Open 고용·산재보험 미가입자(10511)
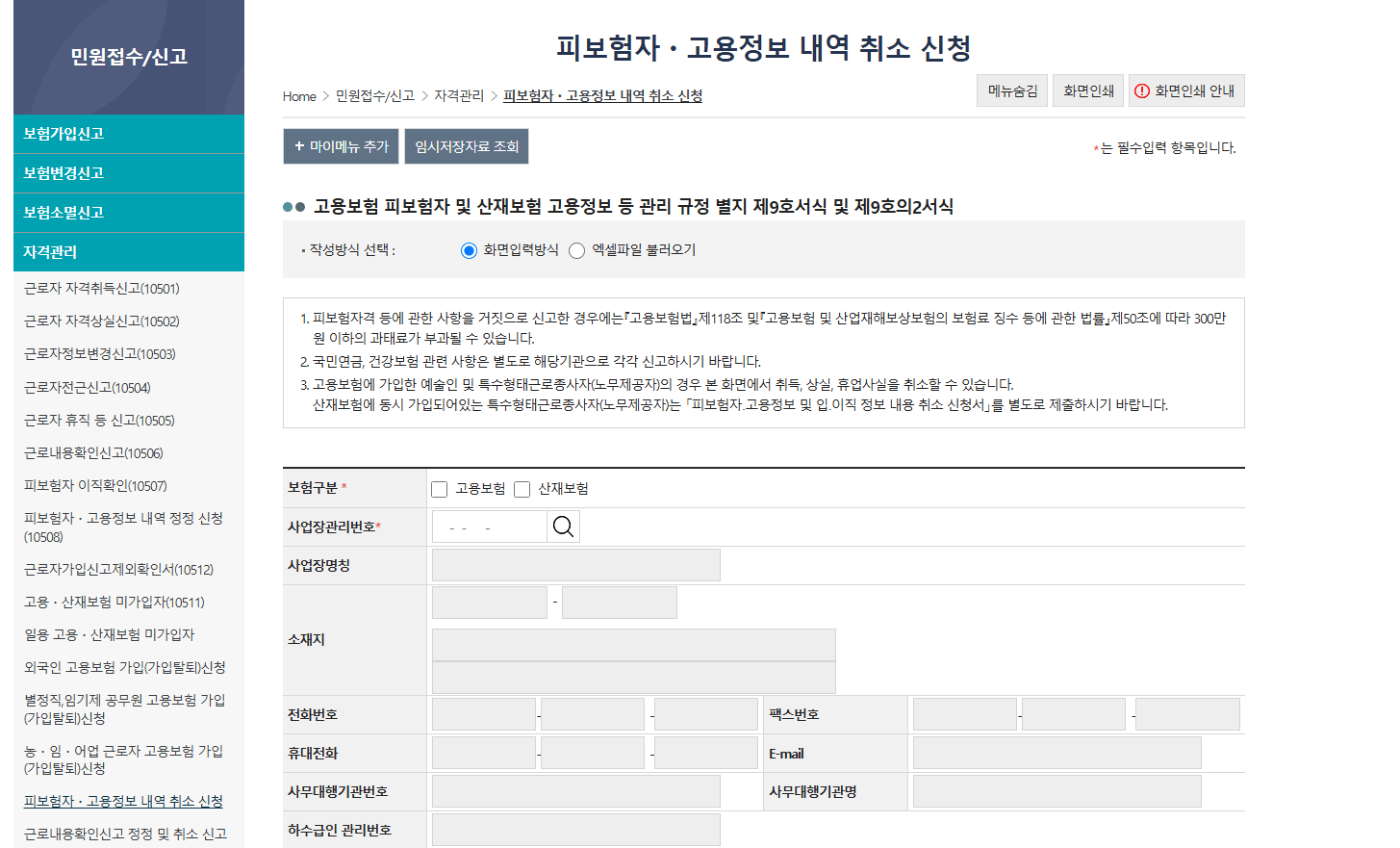This screenshot has height=848, width=1400. (114, 603)
